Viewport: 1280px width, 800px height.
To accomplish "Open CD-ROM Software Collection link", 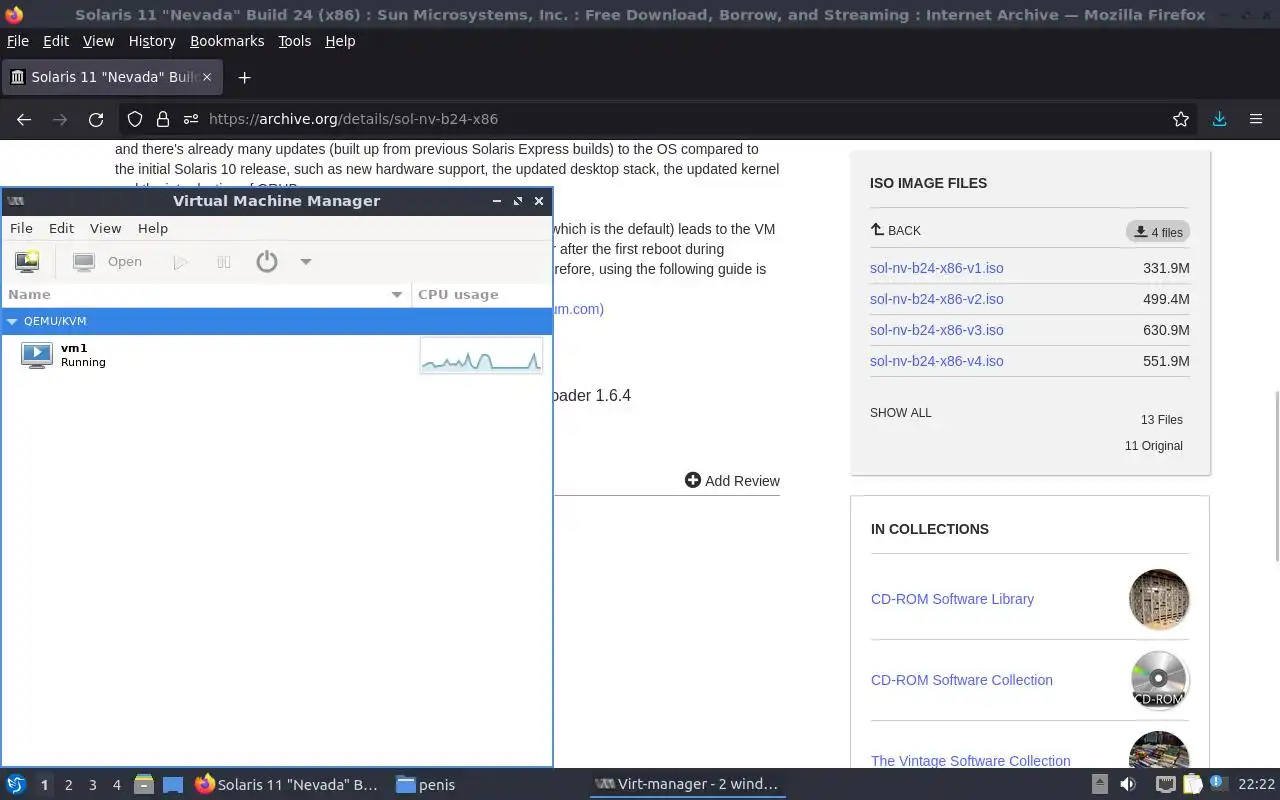I will pyautogui.click(x=961, y=680).
